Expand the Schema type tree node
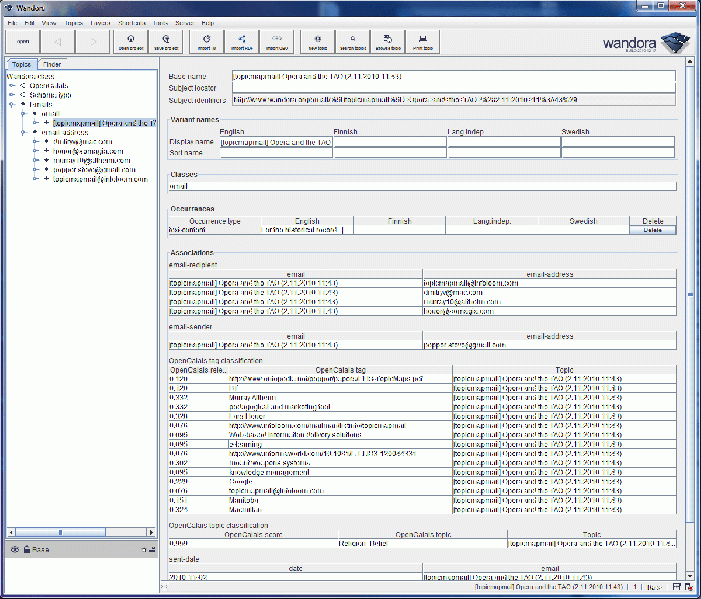The image size is (701, 599). pyautogui.click(x=12, y=94)
